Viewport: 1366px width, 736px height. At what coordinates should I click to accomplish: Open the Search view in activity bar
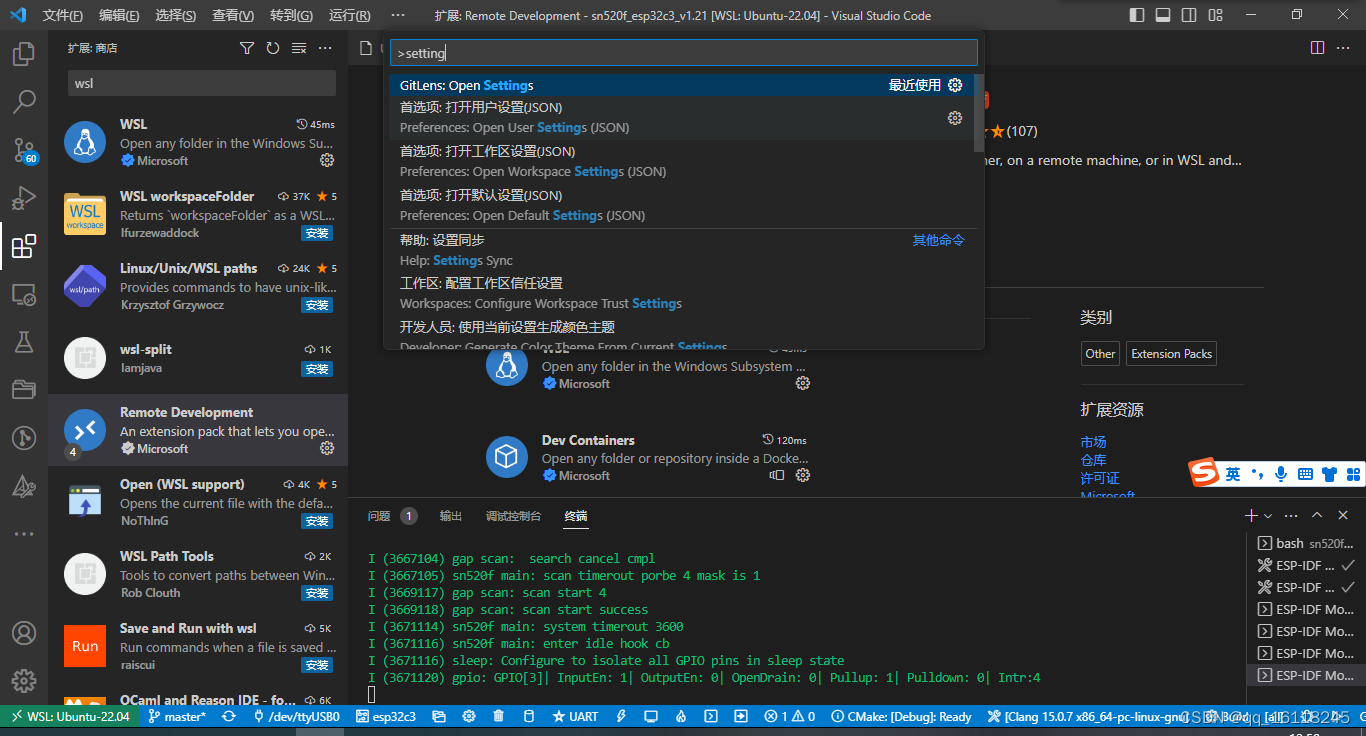point(24,101)
